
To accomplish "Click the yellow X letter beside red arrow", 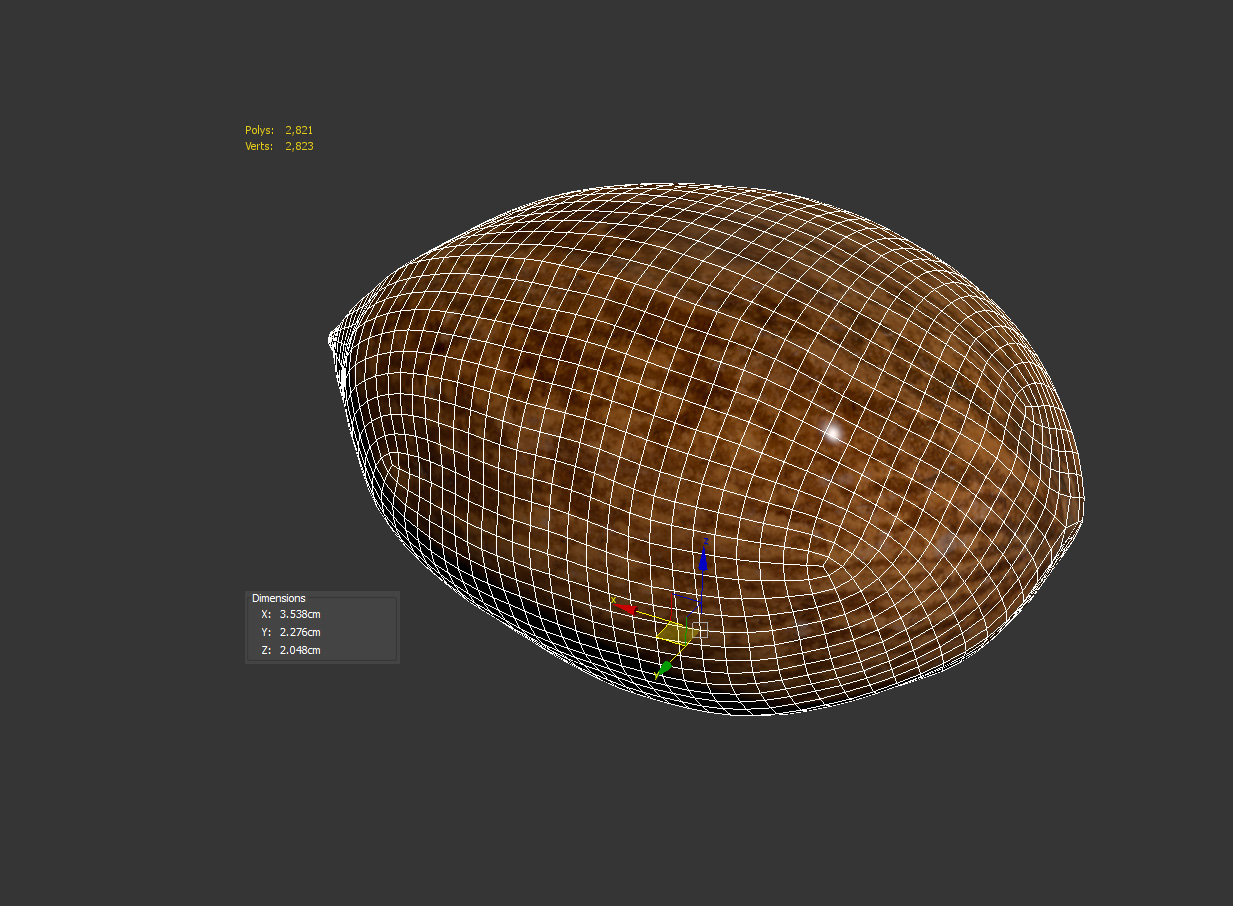I will [613, 600].
